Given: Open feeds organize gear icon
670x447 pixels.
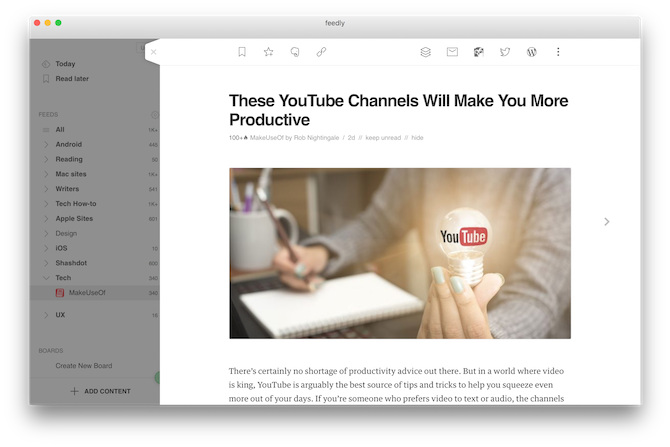Looking at the screenshot, I should [155, 115].
